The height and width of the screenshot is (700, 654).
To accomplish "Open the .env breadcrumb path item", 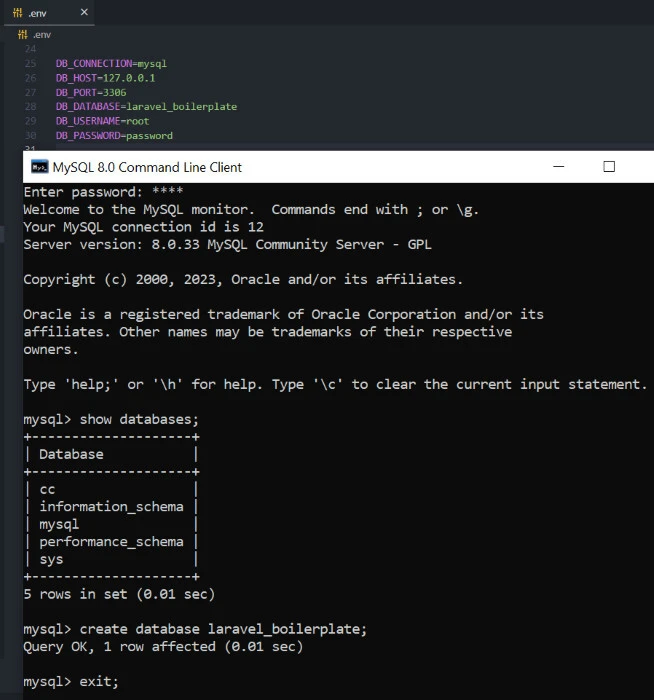I will 42,34.
